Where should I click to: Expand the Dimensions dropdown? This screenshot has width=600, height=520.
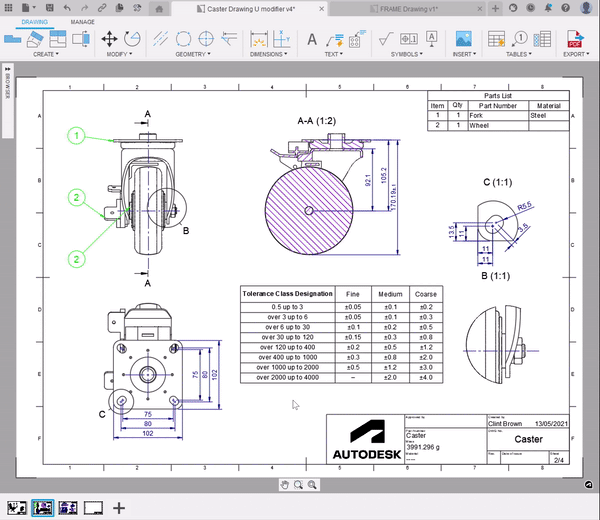click(266, 55)
